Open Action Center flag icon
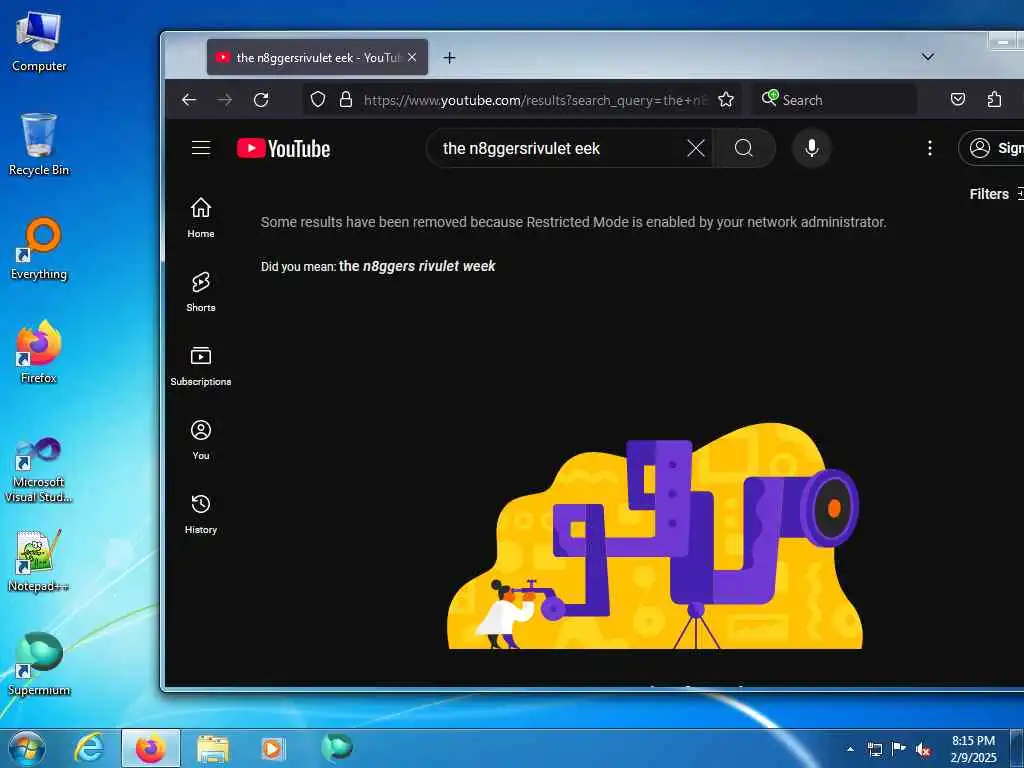Image resolution: width=1024 pixels, height=768 pixels. (x=899, y=749)
